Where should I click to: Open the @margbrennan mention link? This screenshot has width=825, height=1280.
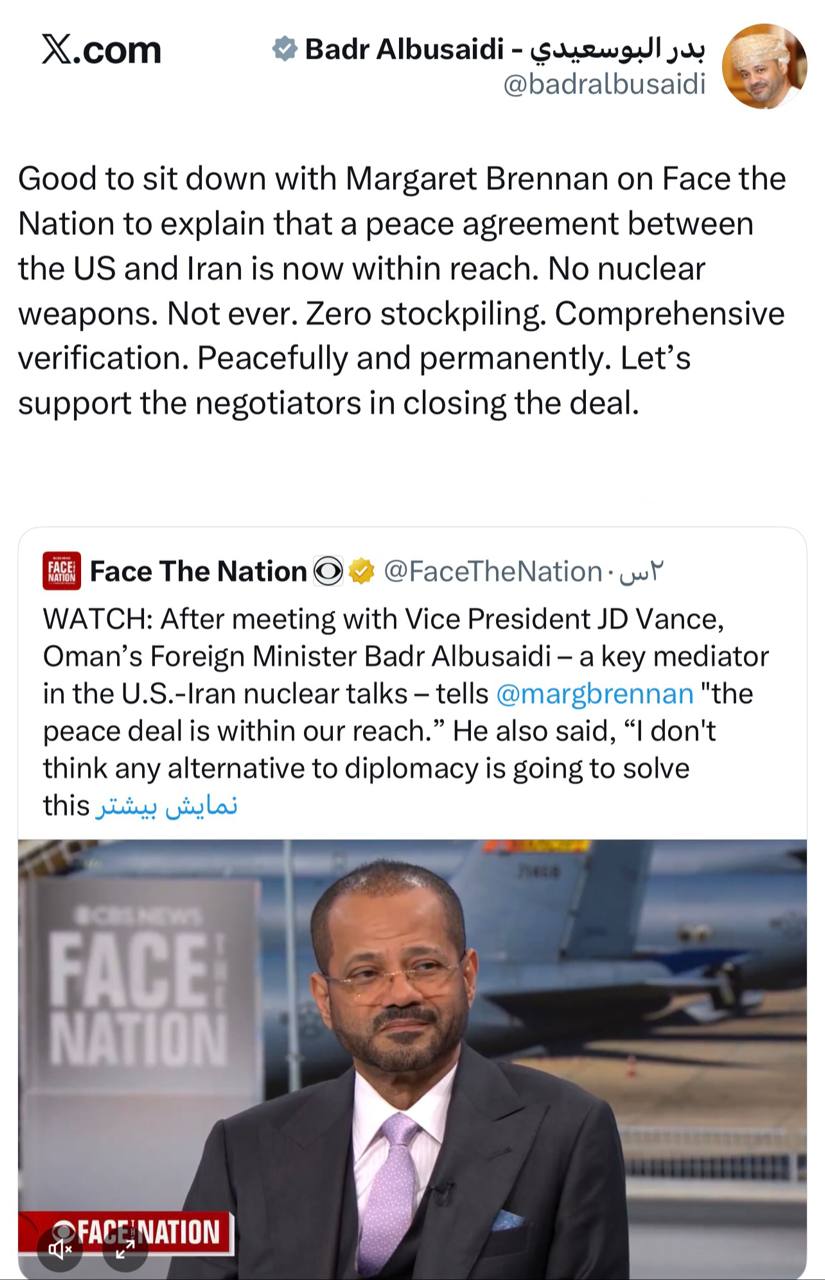pyautogui.click(x=594, y=693)
